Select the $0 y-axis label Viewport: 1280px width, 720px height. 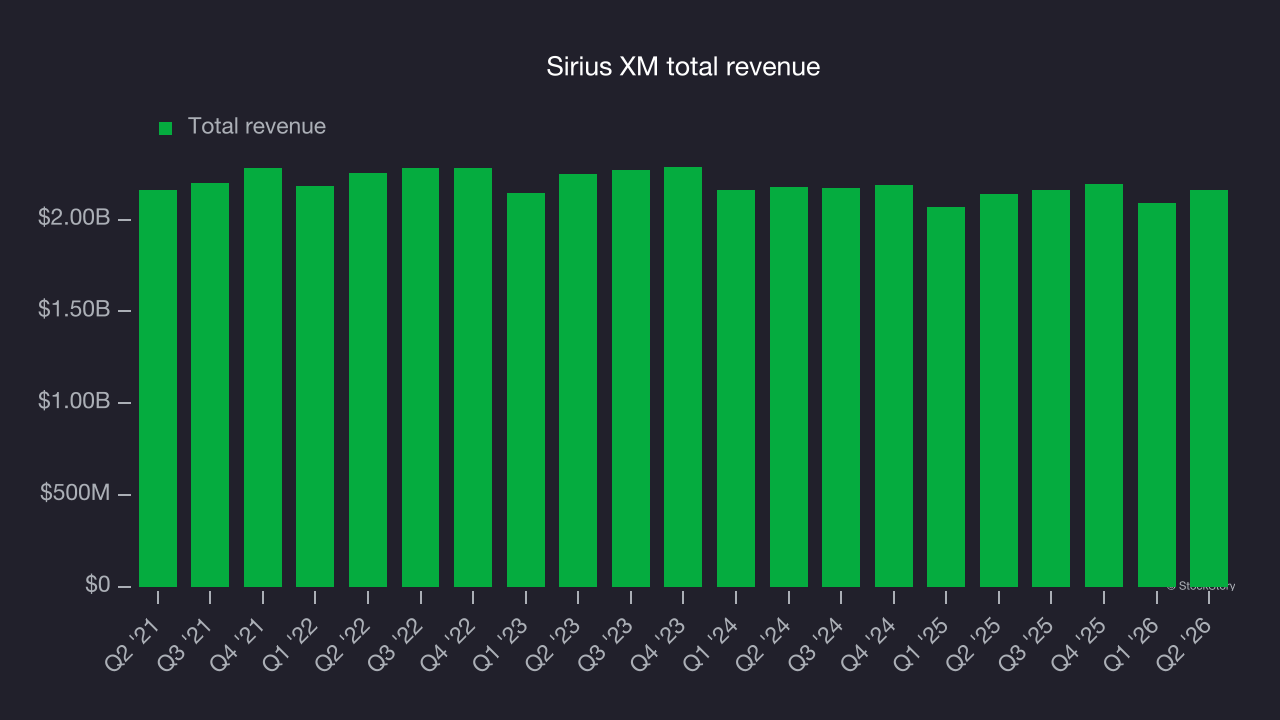point(97,585)
